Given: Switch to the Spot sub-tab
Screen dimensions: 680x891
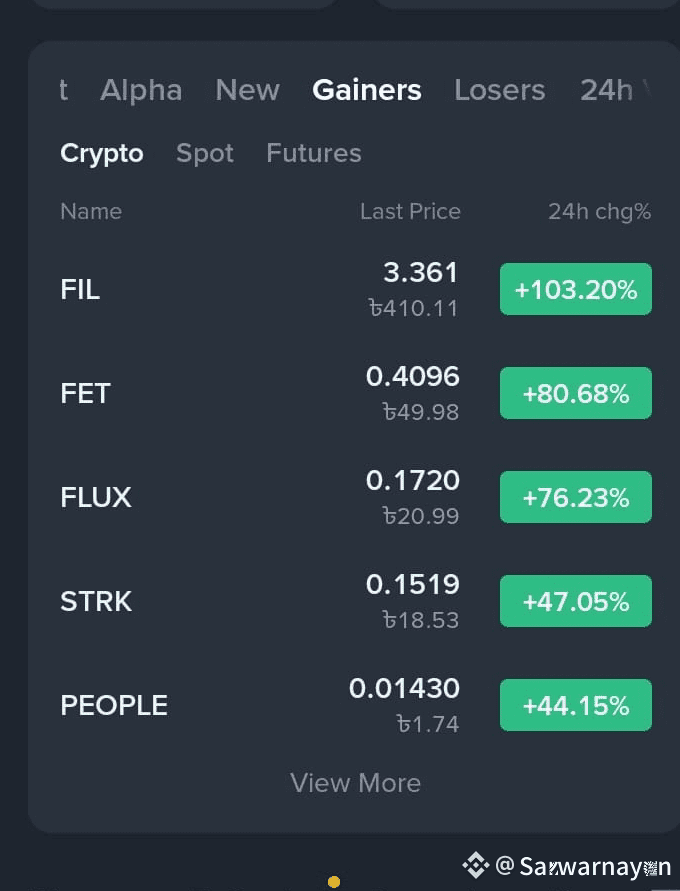Looking at the screenshot, I should tap(205, 153).
